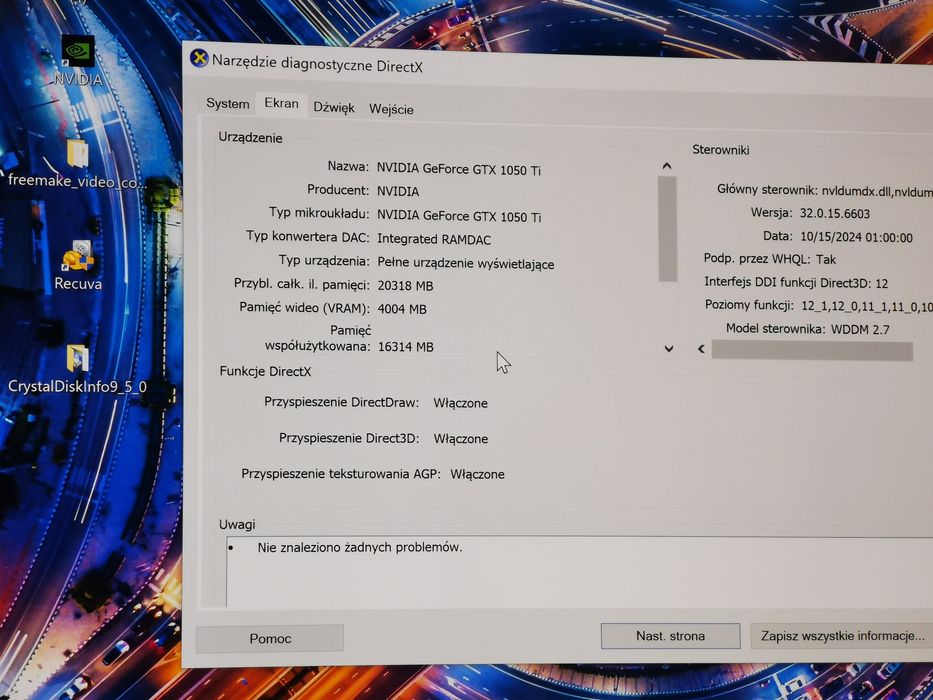Click the Integrated RAMDAC value
This screenshot has width=933, height=700.
coord(434,239)
